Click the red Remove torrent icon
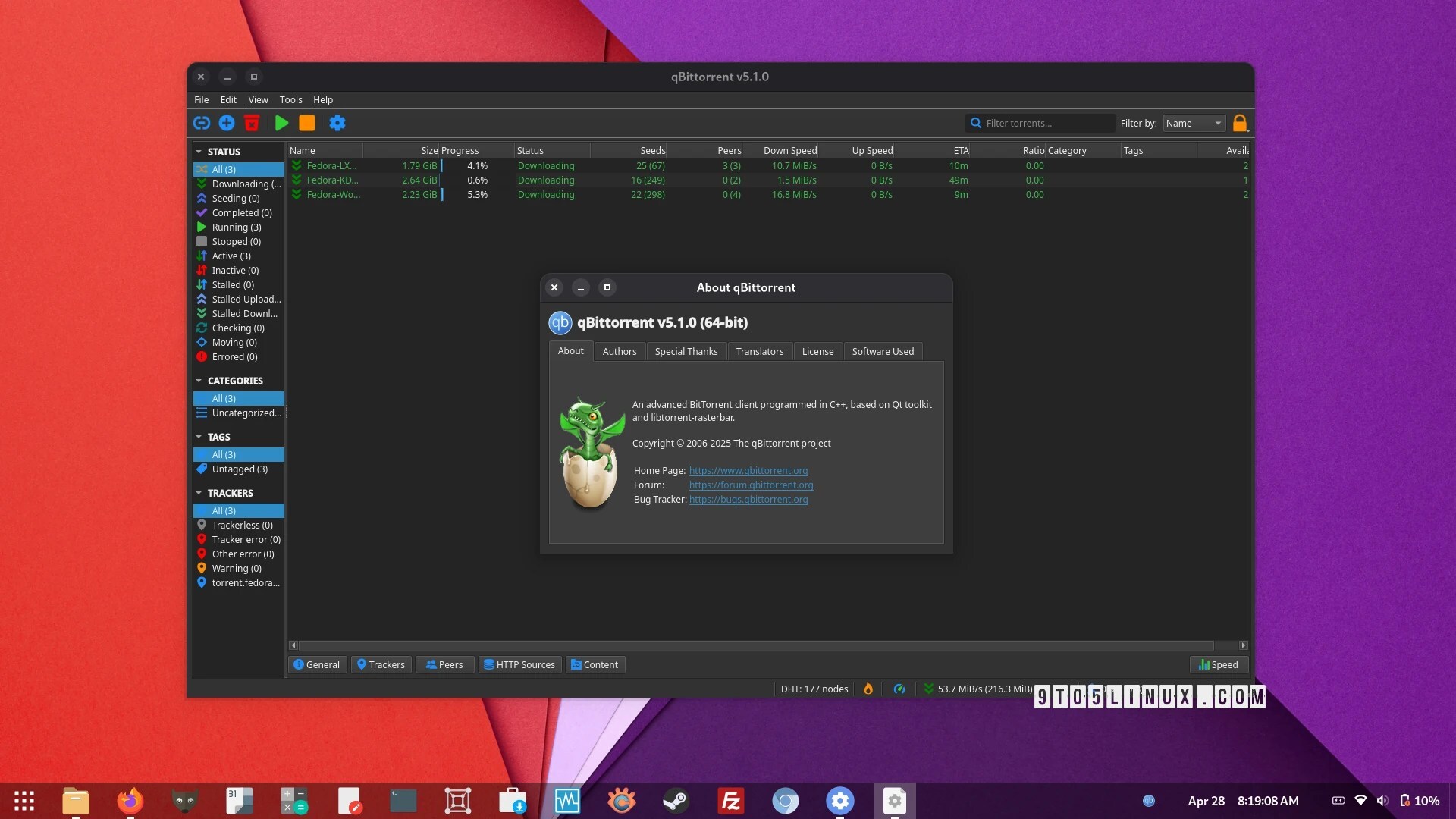 (252, 123)
